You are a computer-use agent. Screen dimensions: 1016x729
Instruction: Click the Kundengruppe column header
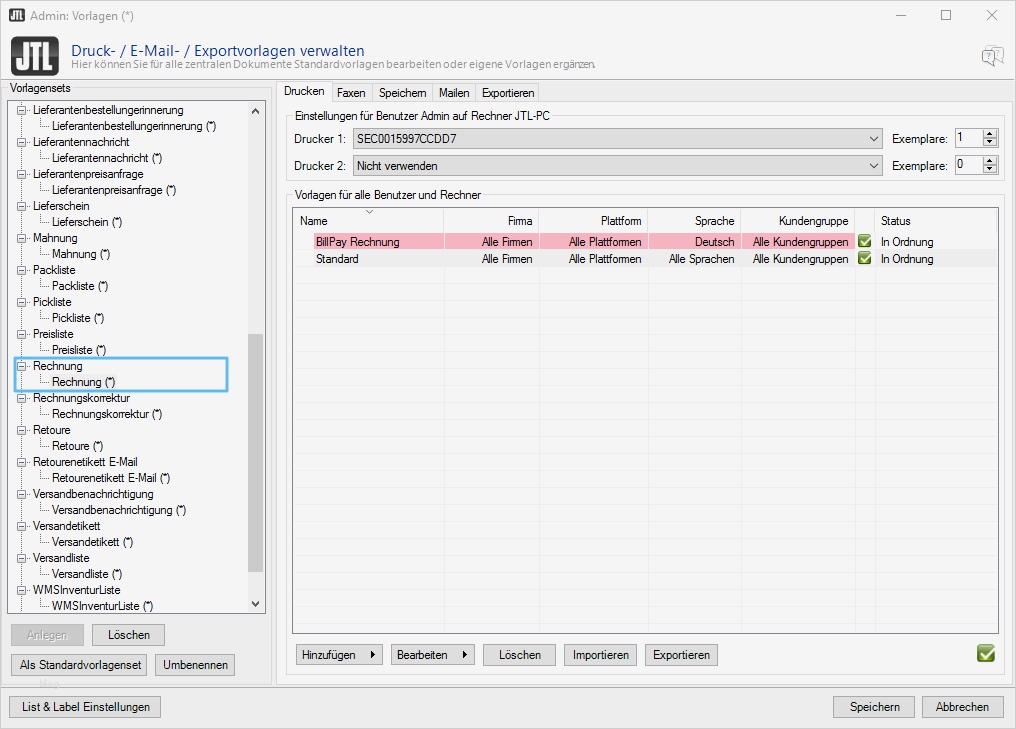[798, 220]
